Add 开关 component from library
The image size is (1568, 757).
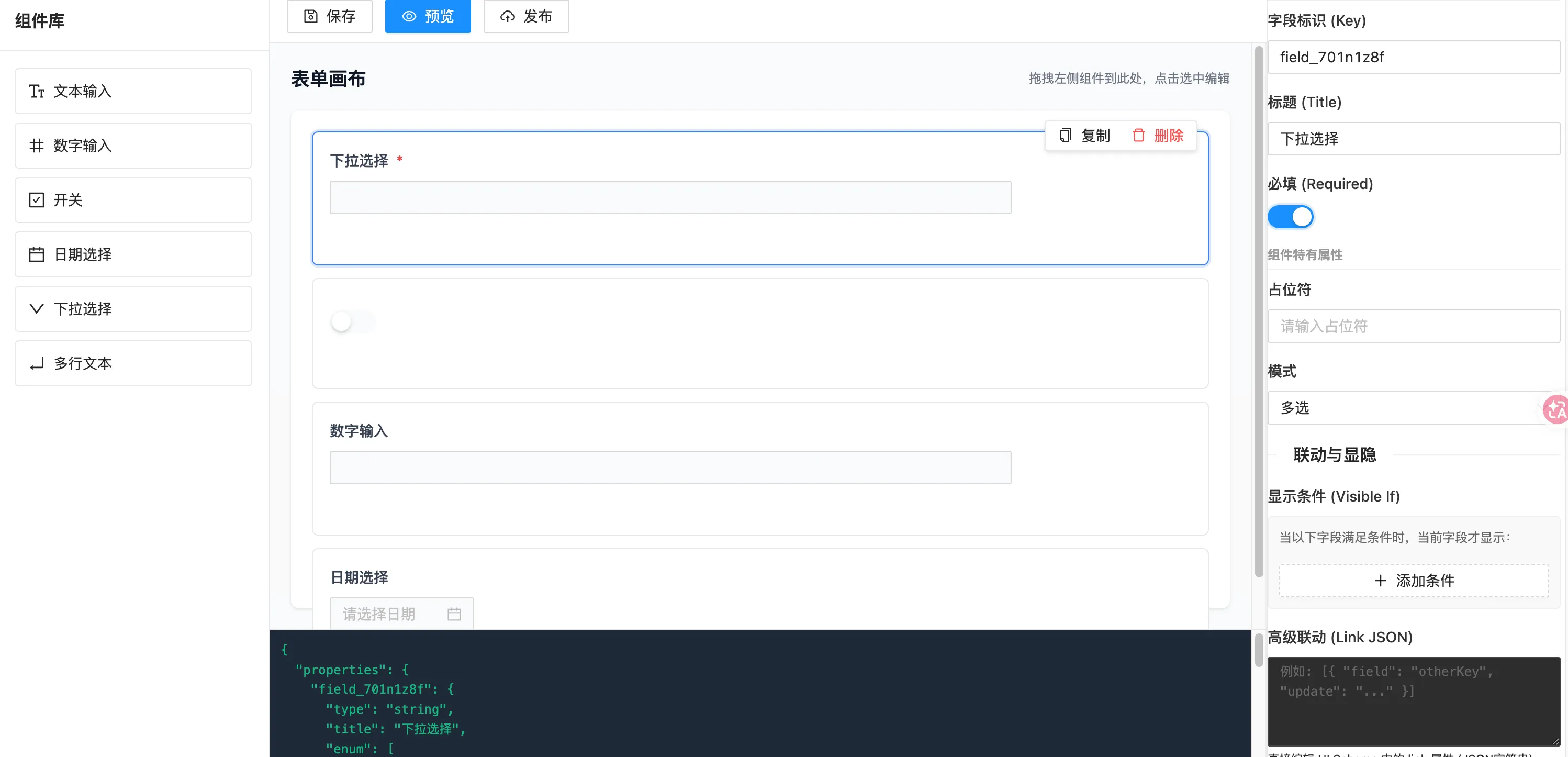point(133,200)
